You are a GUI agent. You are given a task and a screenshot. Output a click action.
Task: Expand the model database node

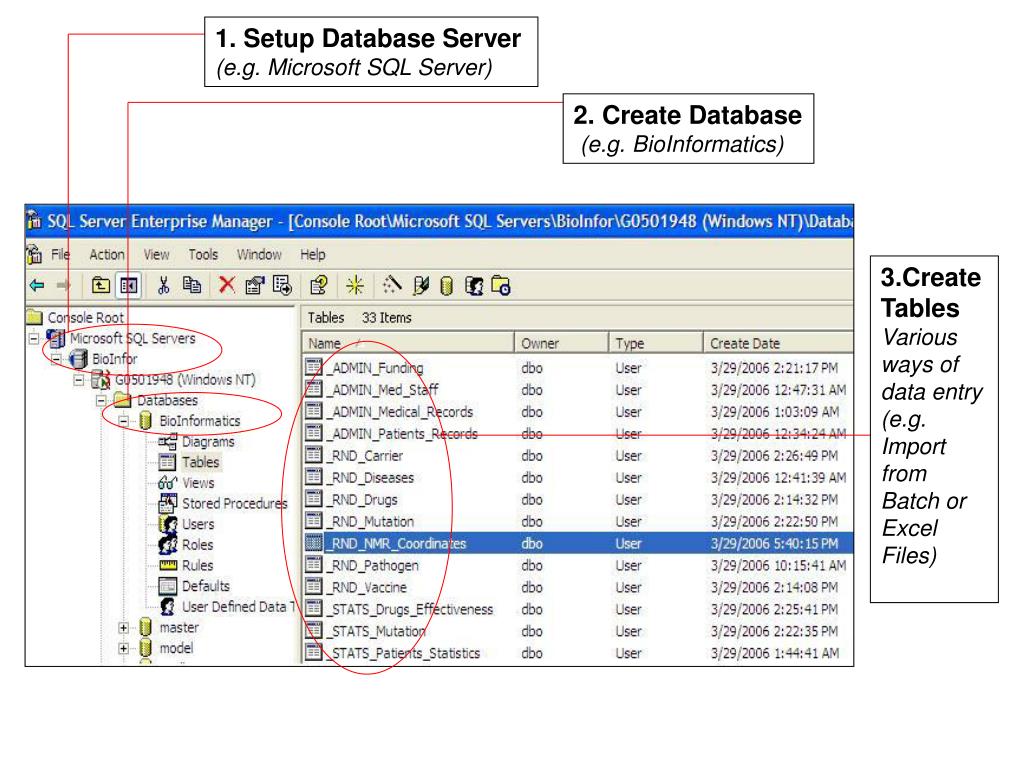tap(123, 648)
